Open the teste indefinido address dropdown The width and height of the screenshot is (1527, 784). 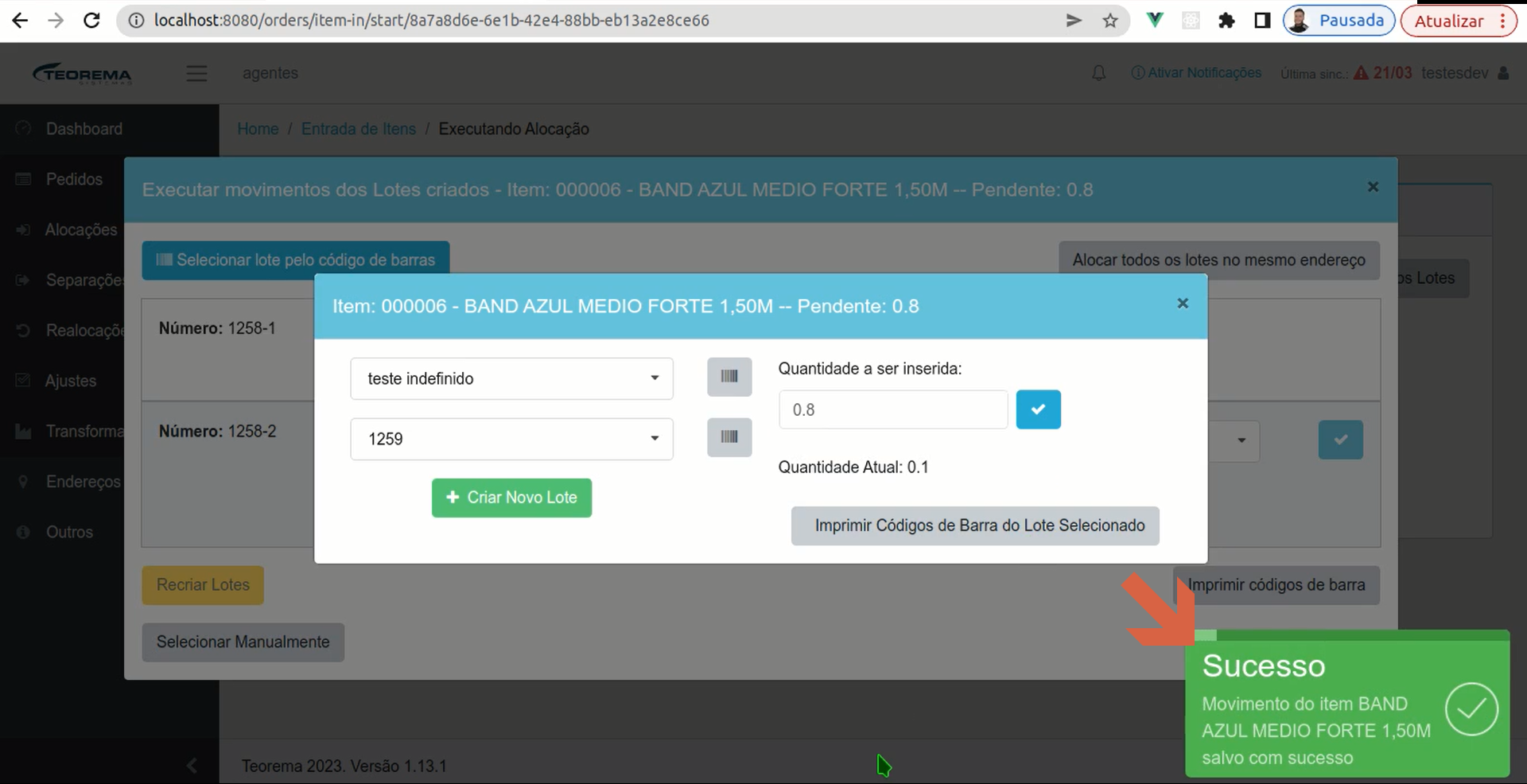511,378
